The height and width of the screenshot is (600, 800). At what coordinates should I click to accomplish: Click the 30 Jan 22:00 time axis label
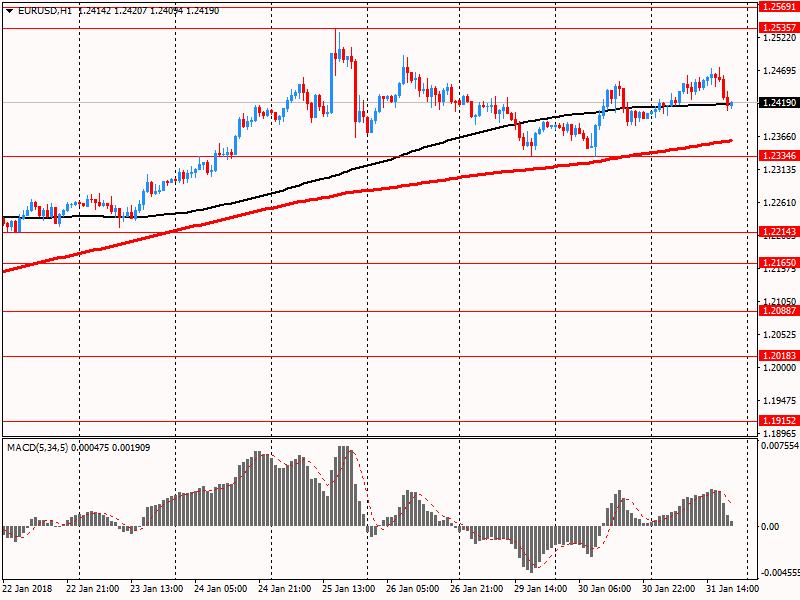pos(668,589)
